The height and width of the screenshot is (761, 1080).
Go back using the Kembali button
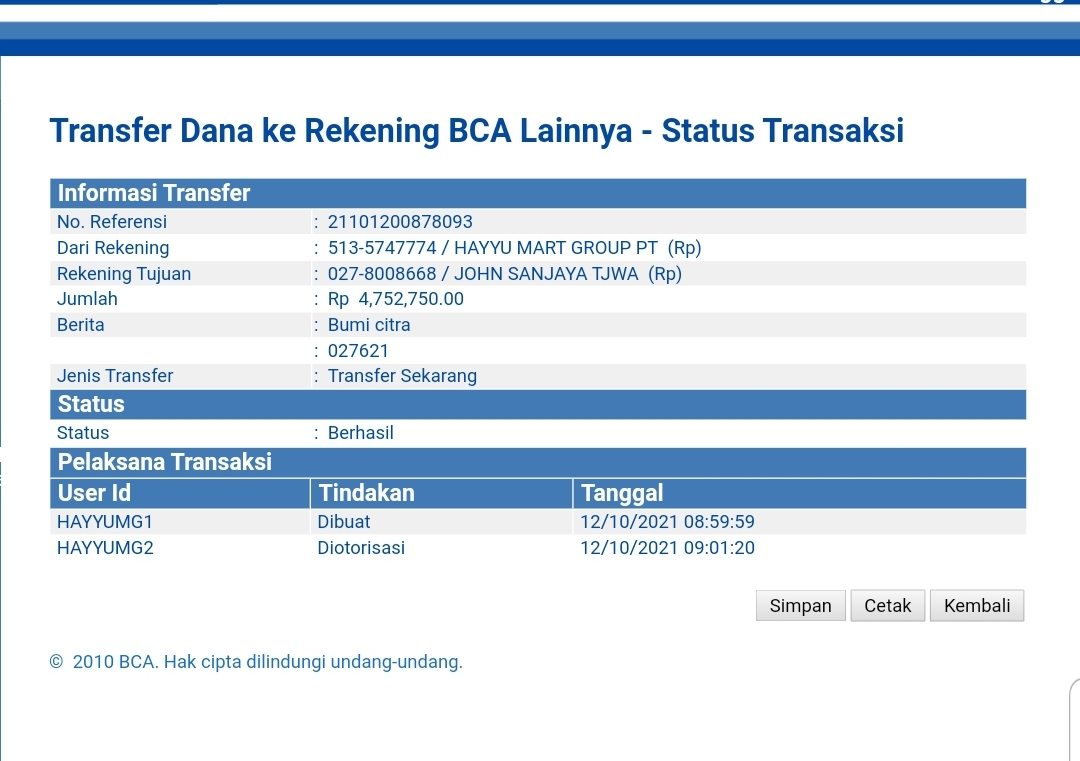coord(977,606)
